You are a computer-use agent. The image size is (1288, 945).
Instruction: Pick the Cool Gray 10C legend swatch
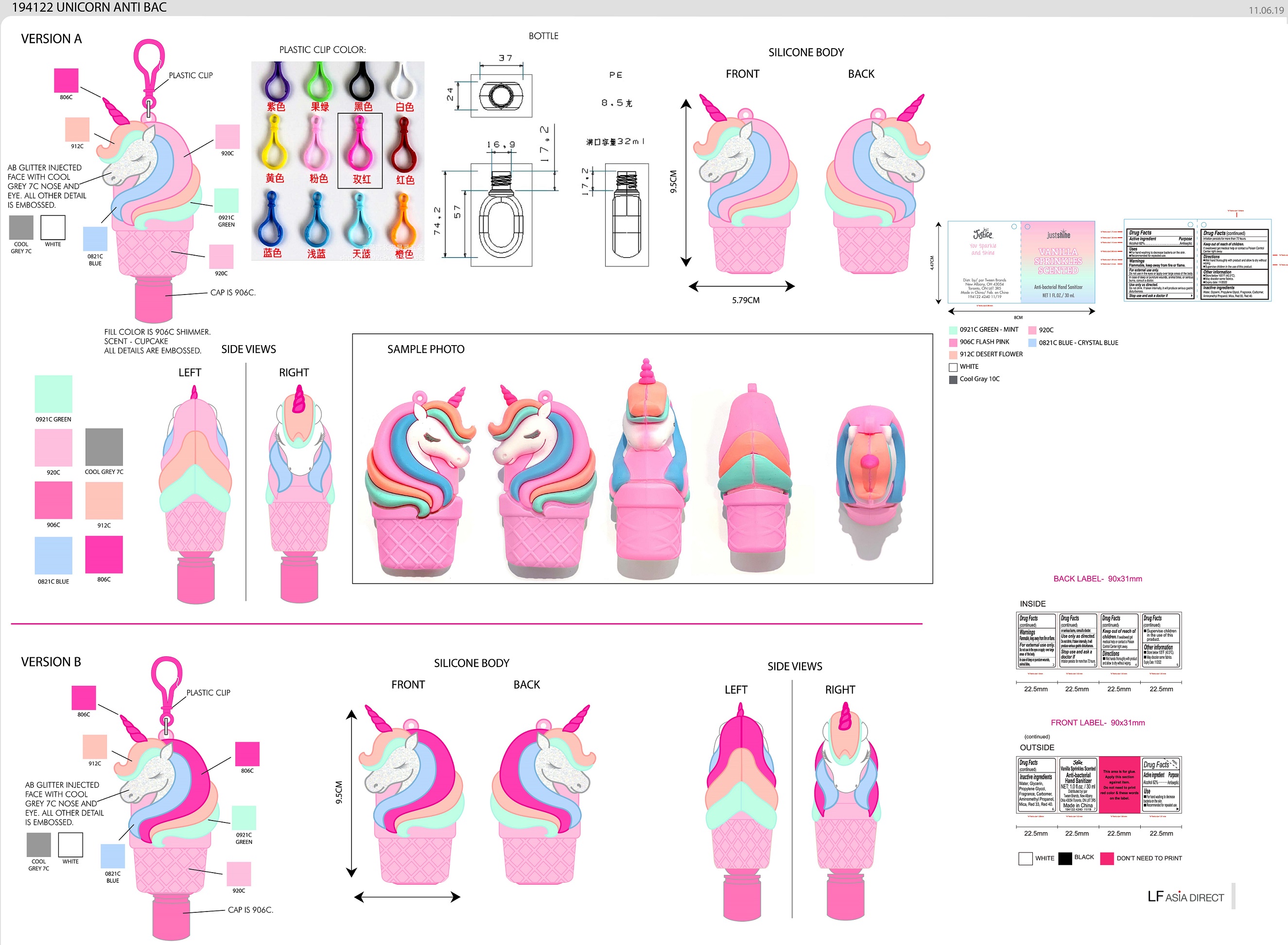pyautogui.click(x=953, y=379)
